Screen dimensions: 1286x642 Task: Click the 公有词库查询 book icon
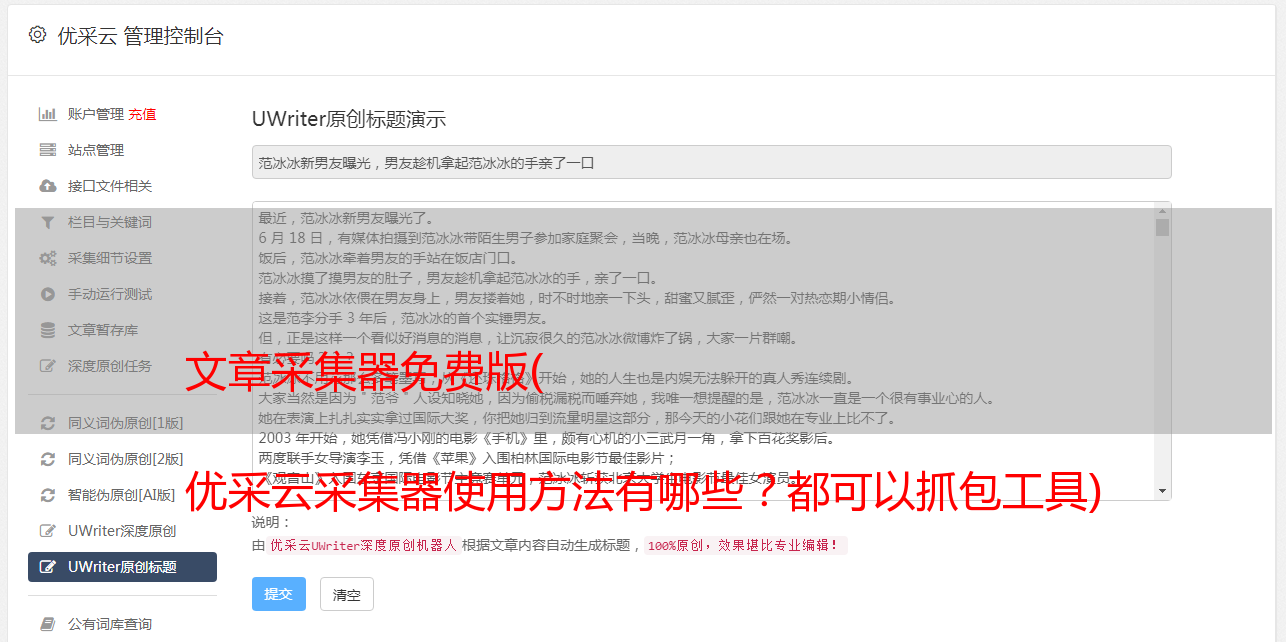coord(47,624)
